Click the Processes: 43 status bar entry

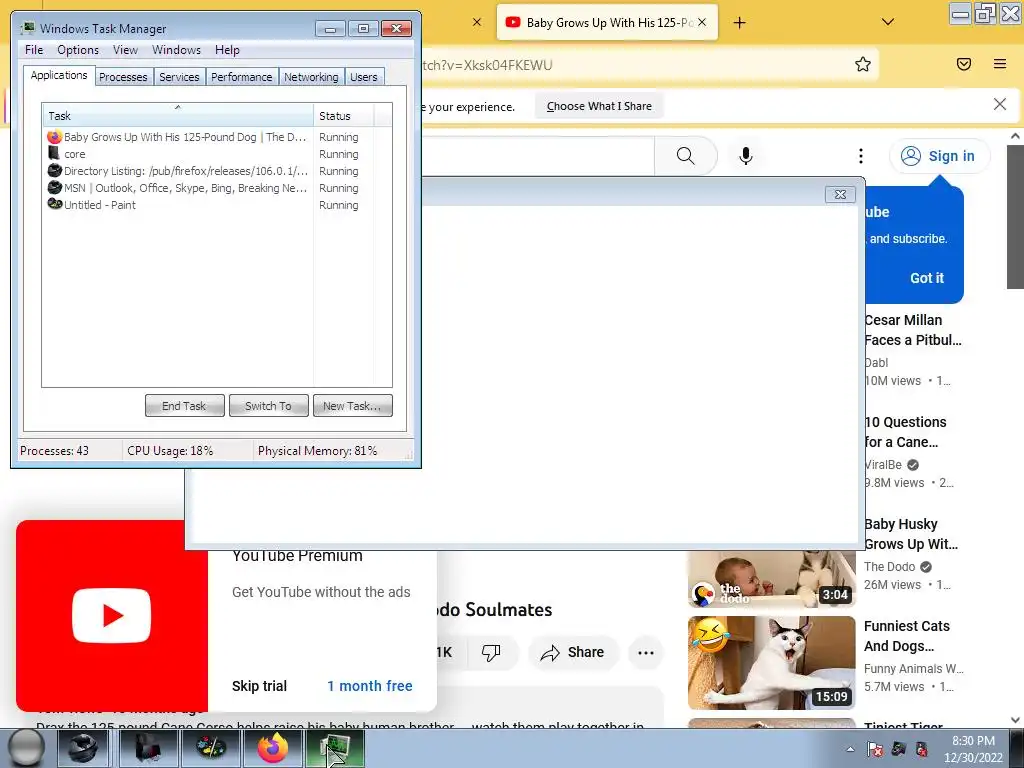click(54, 451)
